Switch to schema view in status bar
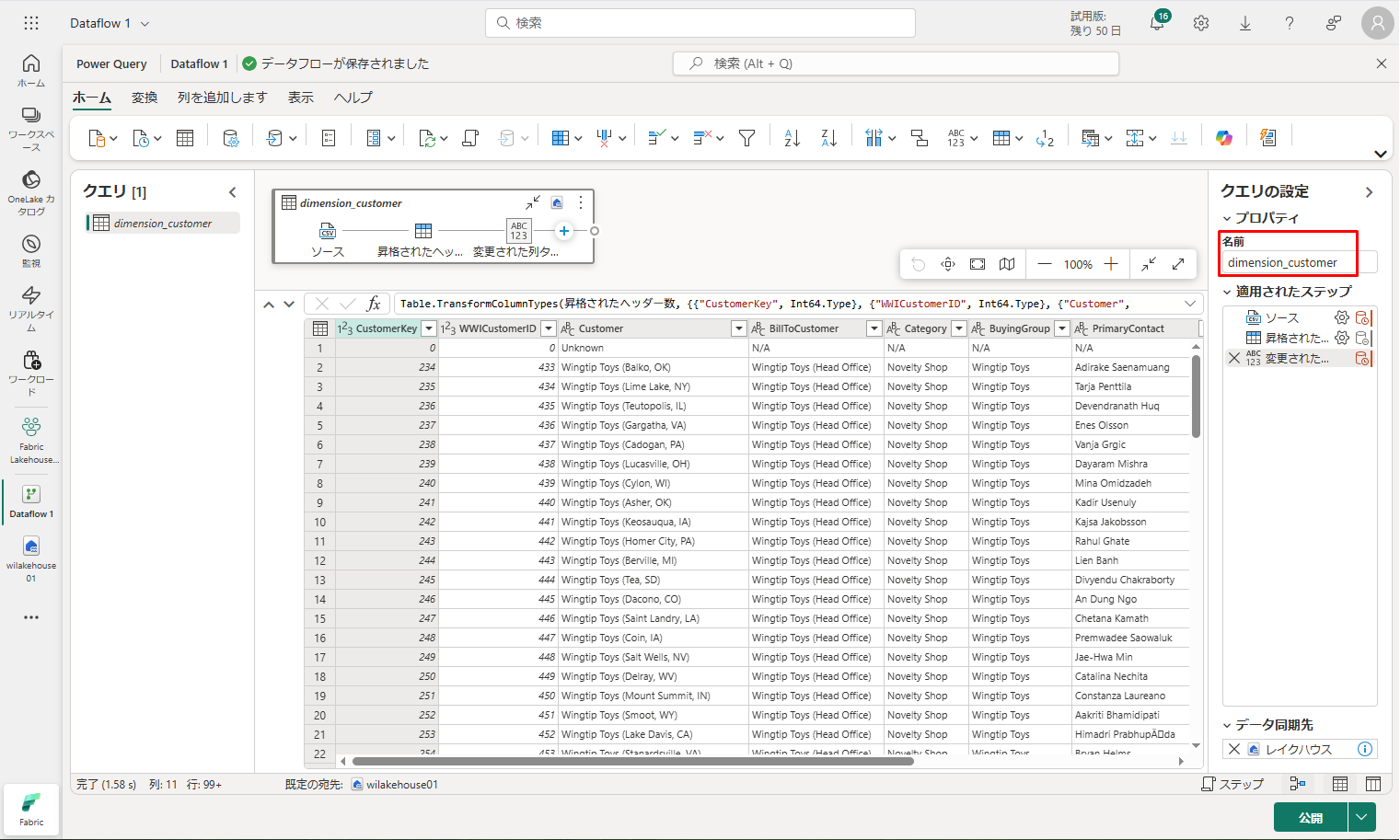1400x840 pixels. (x=1373, y=784)
